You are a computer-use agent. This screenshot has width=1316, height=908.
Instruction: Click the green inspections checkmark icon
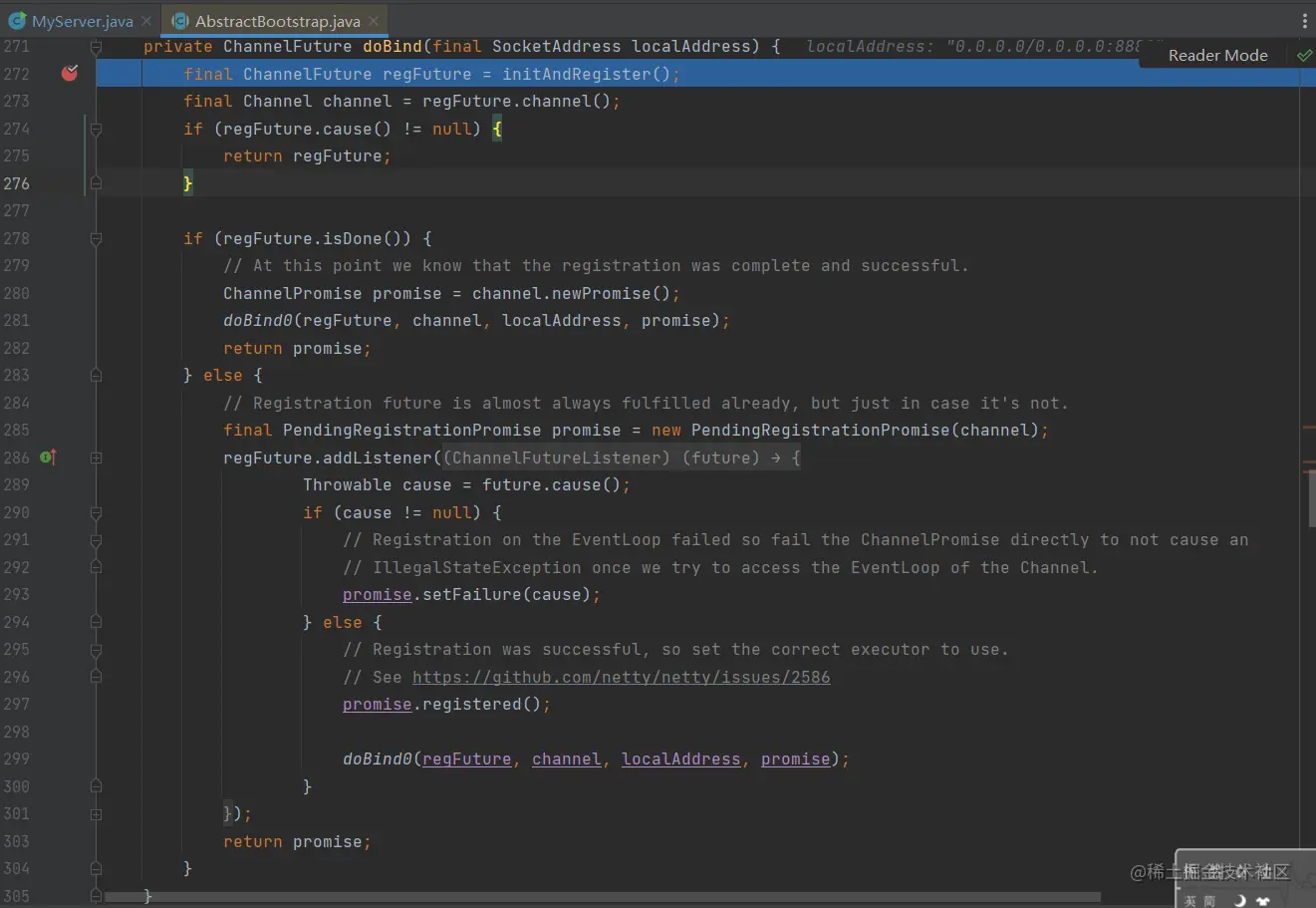(x=1304, y=56)
